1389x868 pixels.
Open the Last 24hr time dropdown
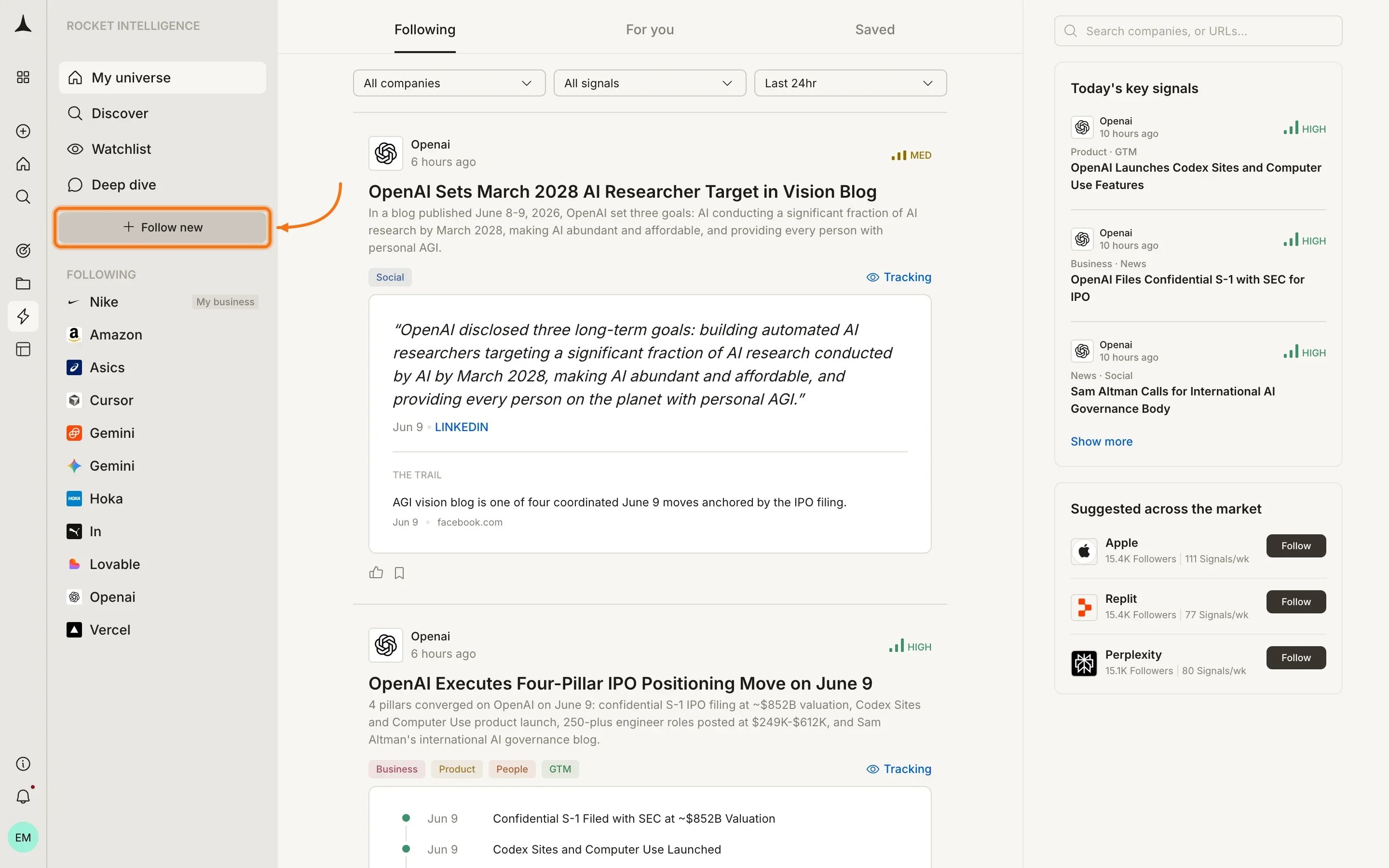(x=850, y=83)
